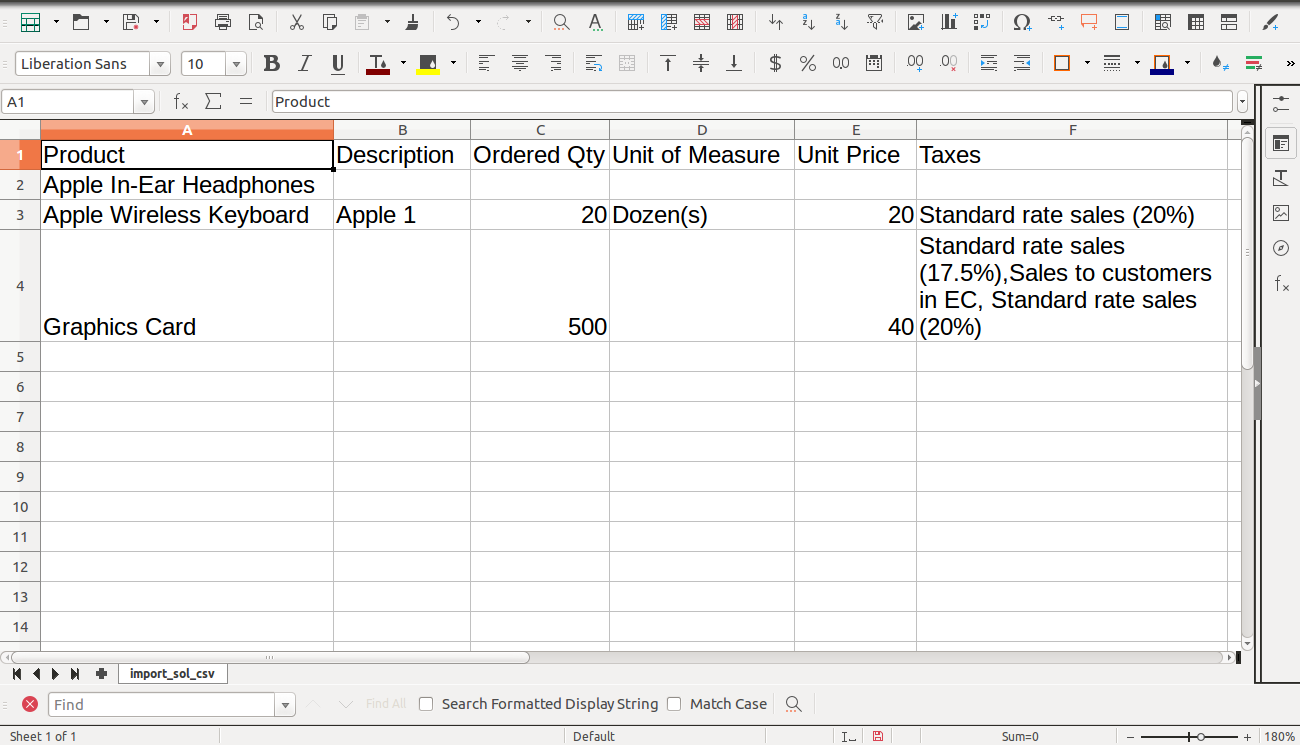Open the font size dropdown
The width and height of the screenshot is (1300, 745).
(236, 64)
